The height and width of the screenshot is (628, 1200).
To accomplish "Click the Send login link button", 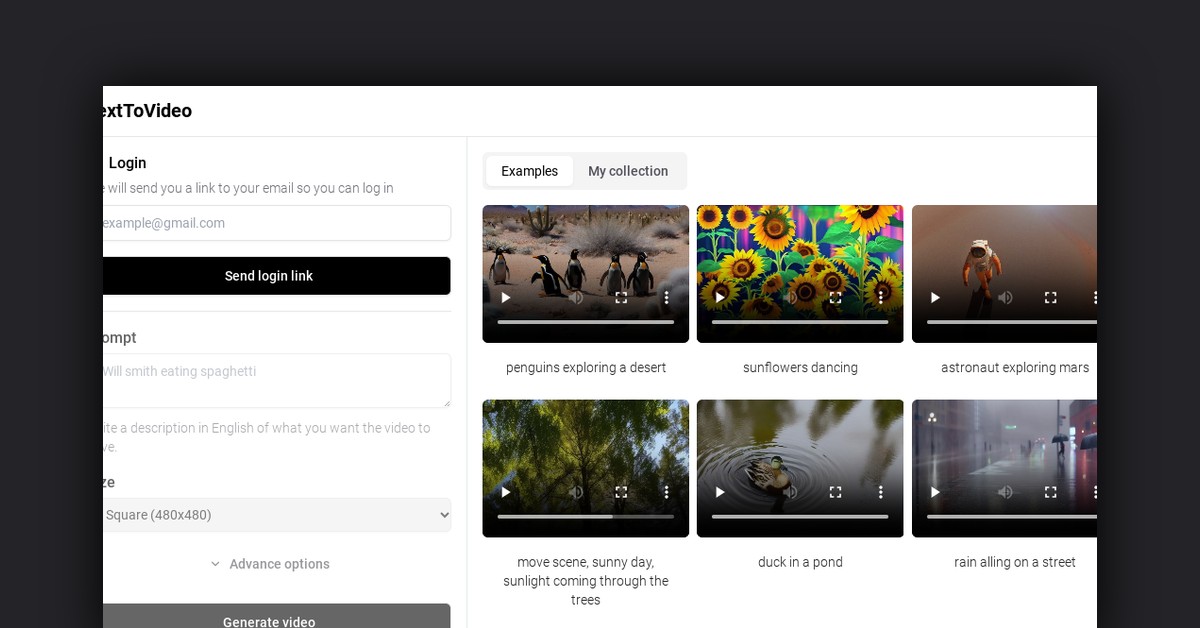I will [269, 276].
